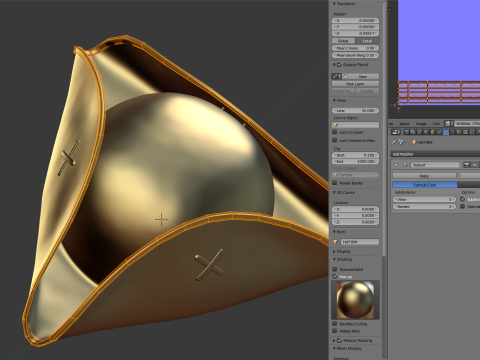Enable the Textured Solid checkbox
This screenshot has height=360, width=480.
click(x=335, y=269)
